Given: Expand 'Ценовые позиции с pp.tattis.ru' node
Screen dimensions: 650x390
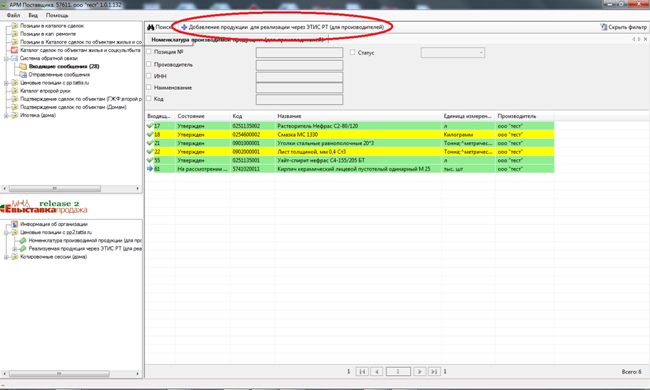Looking at the screenshot, I should tap(6, 83).
